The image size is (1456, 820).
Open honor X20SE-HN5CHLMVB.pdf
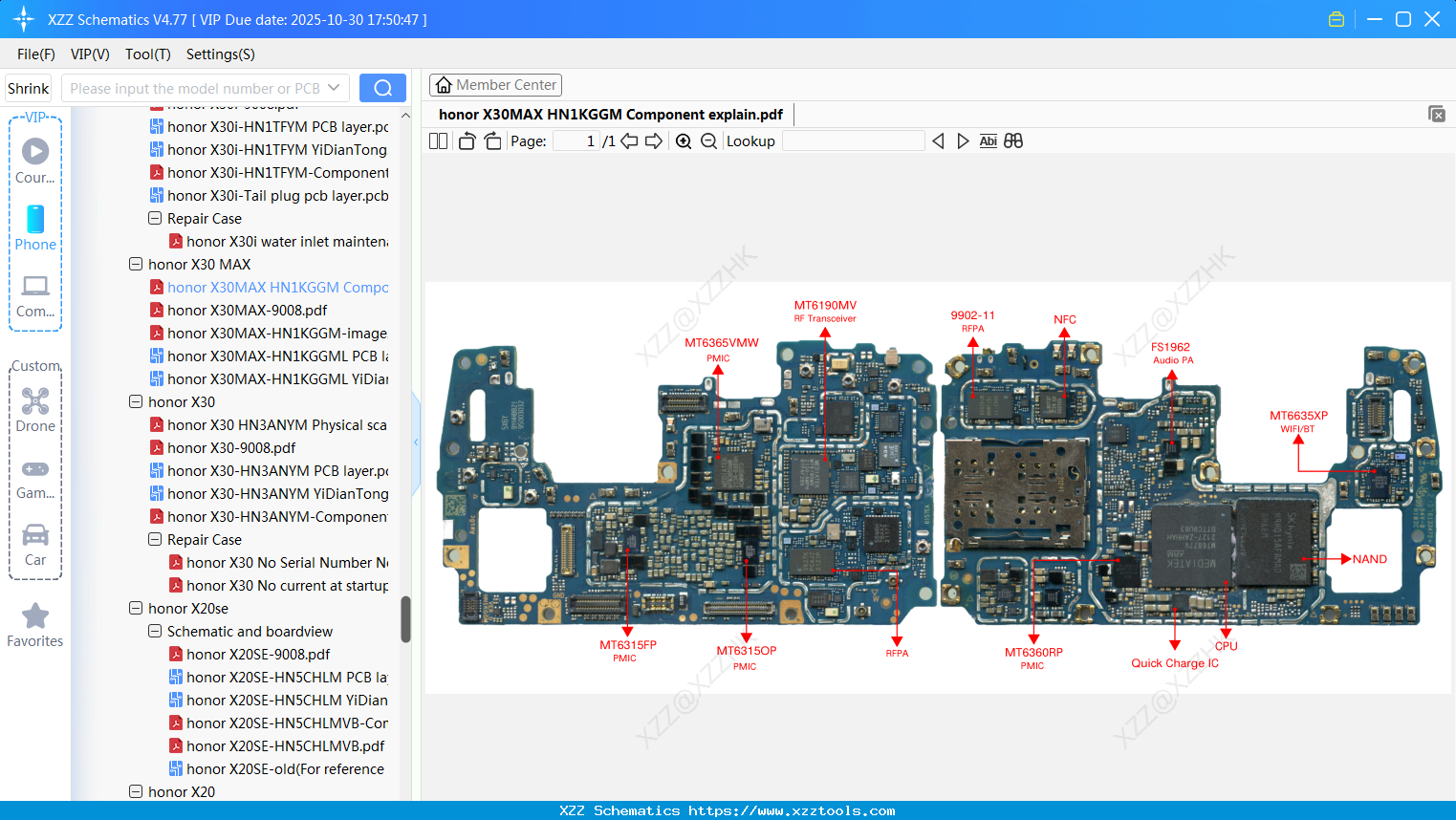click(286, 745)
